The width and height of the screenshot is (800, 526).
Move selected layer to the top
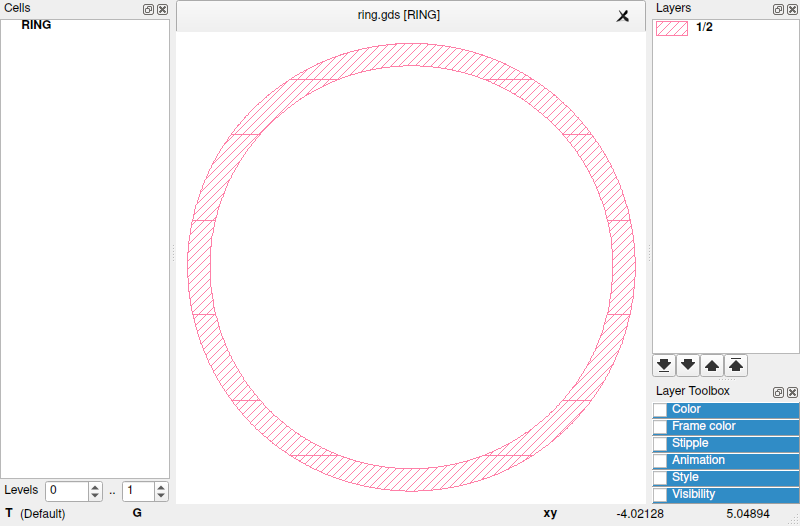click(x=736, y=365)
